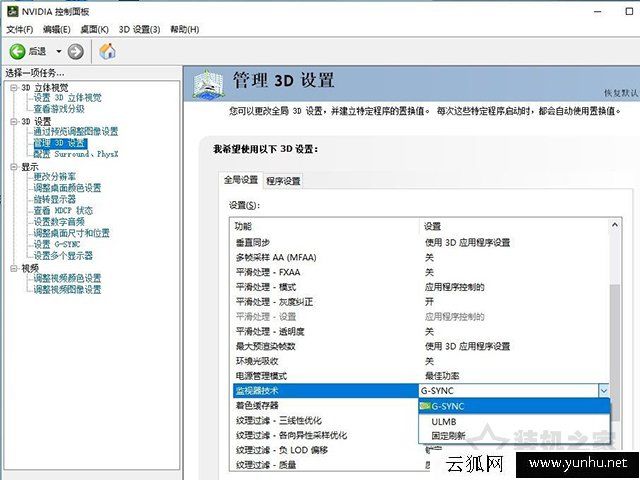Open 通过预览调整图像设置 page
Viewport: 640px width, 480px height.
click(x=76, y=131)
